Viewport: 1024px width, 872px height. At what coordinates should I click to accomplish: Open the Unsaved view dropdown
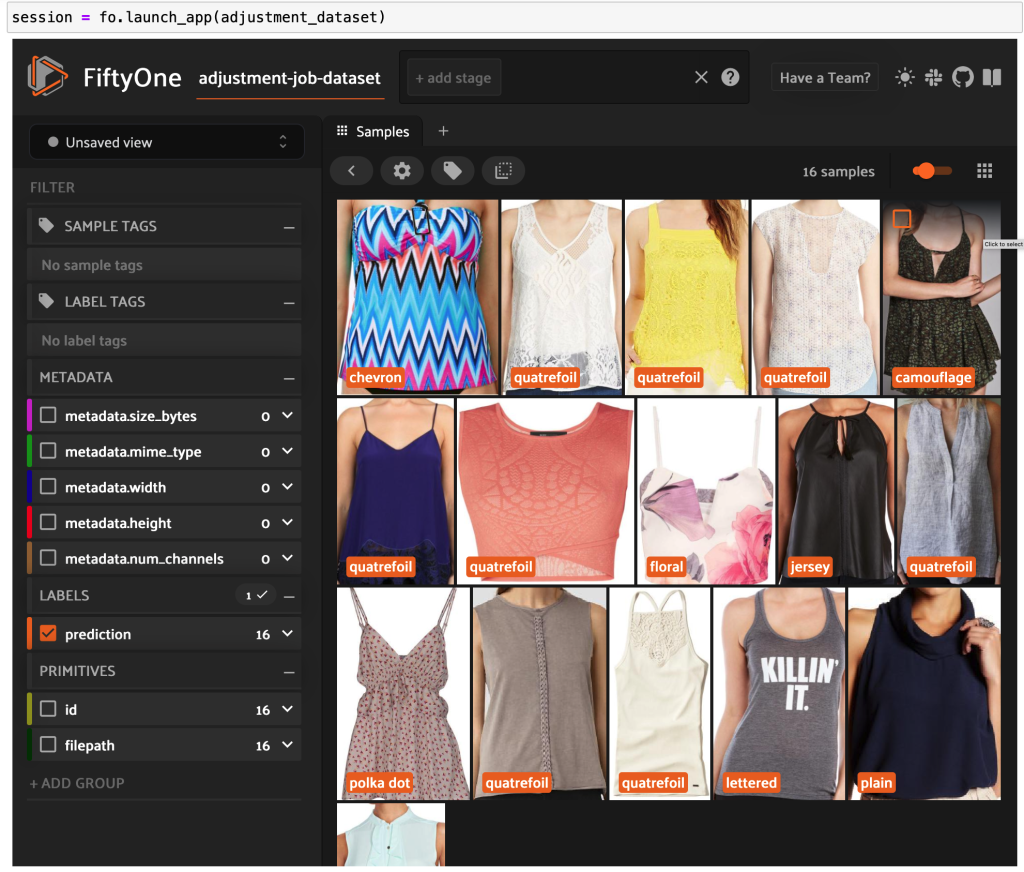coord(167,142)
